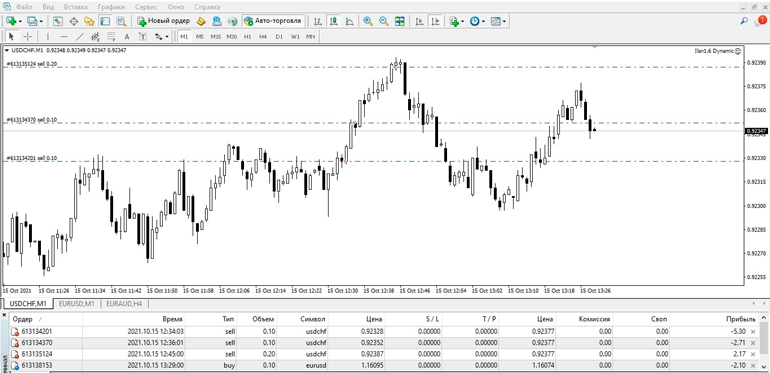Select the text label tool
The image size is (770, 373).
click(x=127, y=36)
